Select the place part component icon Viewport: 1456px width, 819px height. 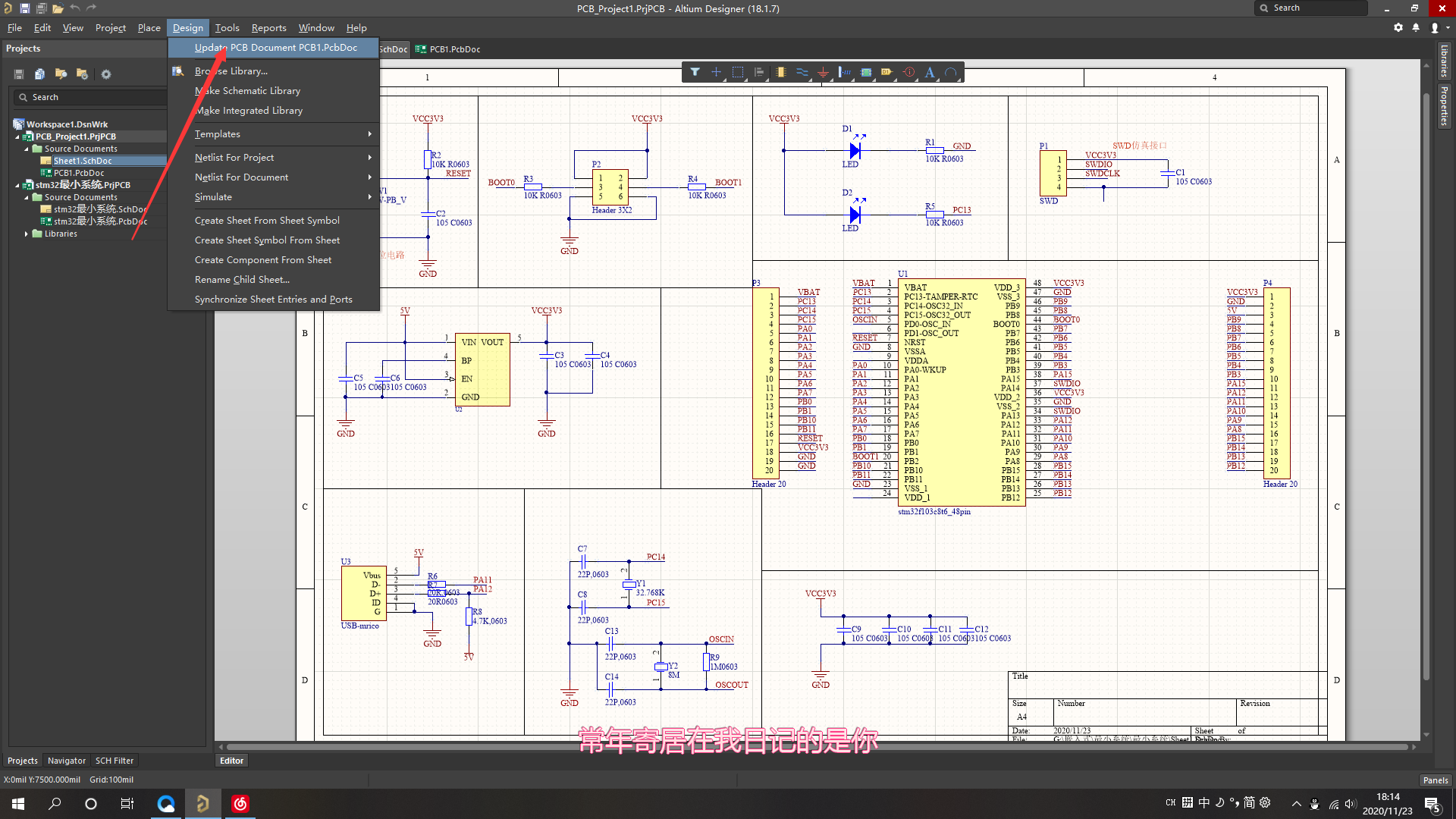click(x=780, y=72)
